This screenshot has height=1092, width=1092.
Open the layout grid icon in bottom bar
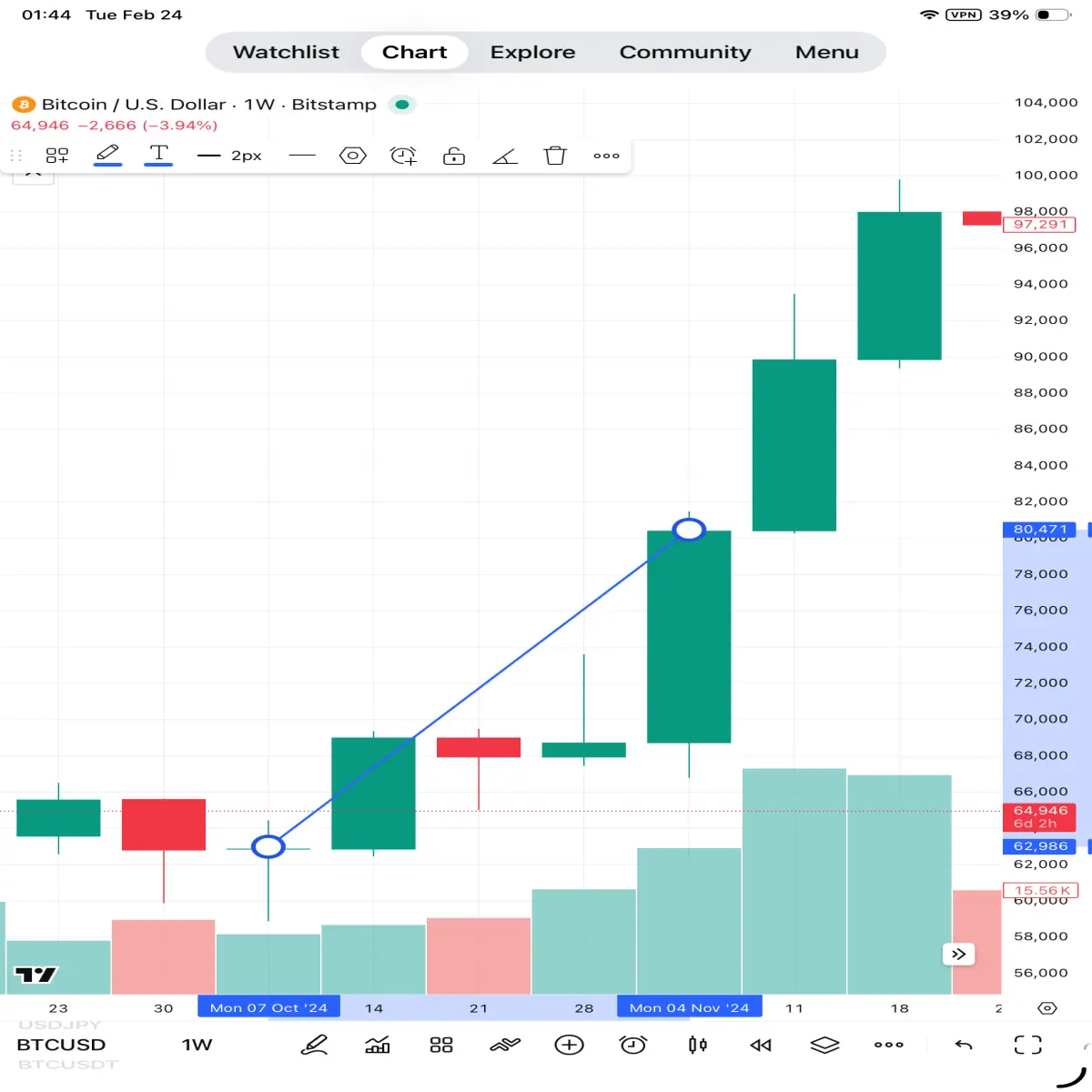(x=441, y=1045)
